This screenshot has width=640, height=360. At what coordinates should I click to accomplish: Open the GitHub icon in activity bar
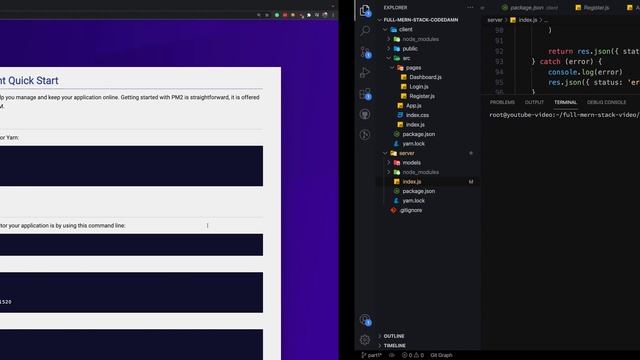[x=365, y=114]
